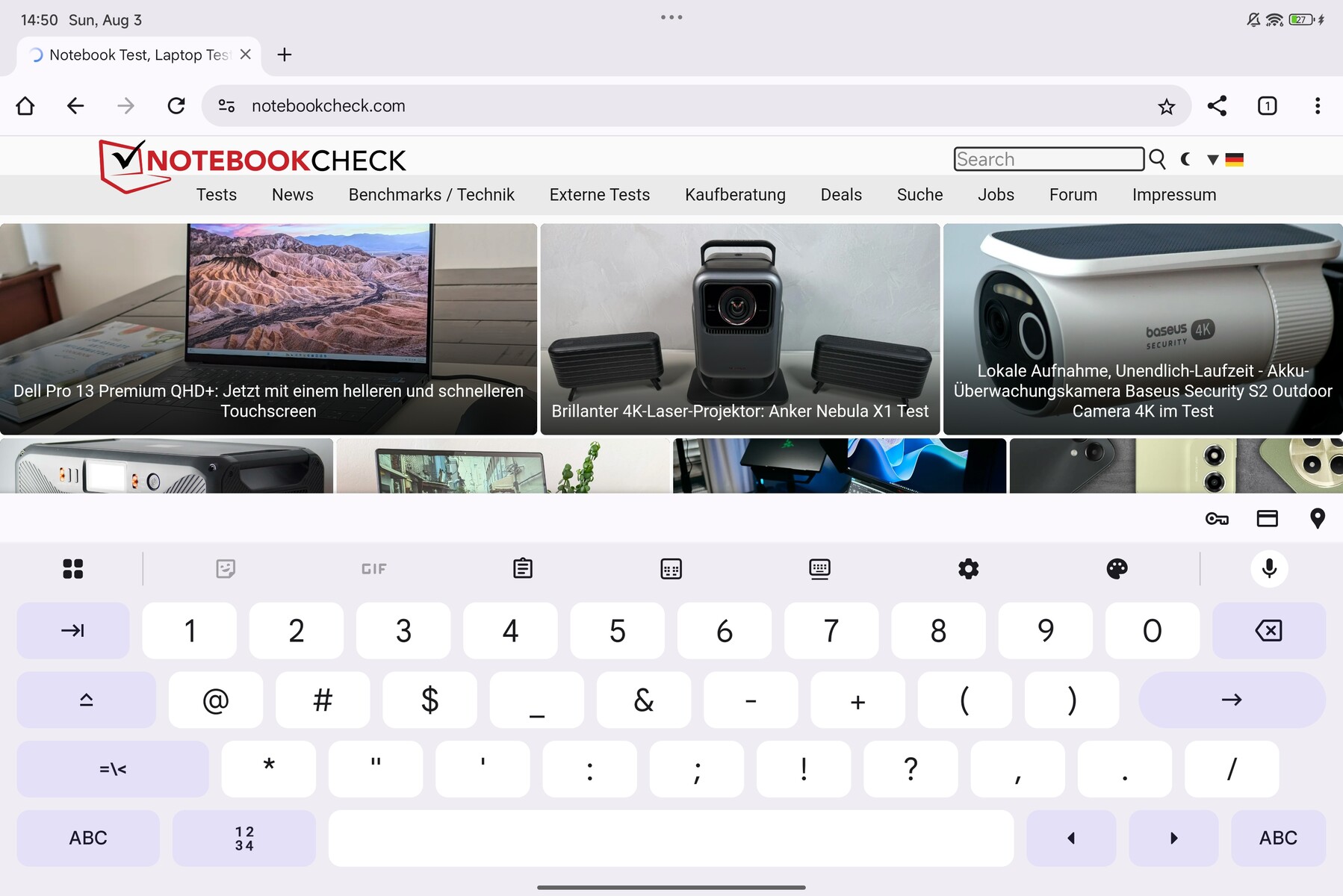Open the browser three-dot menu
The image size is (1343, 896).
point(1318,106)
